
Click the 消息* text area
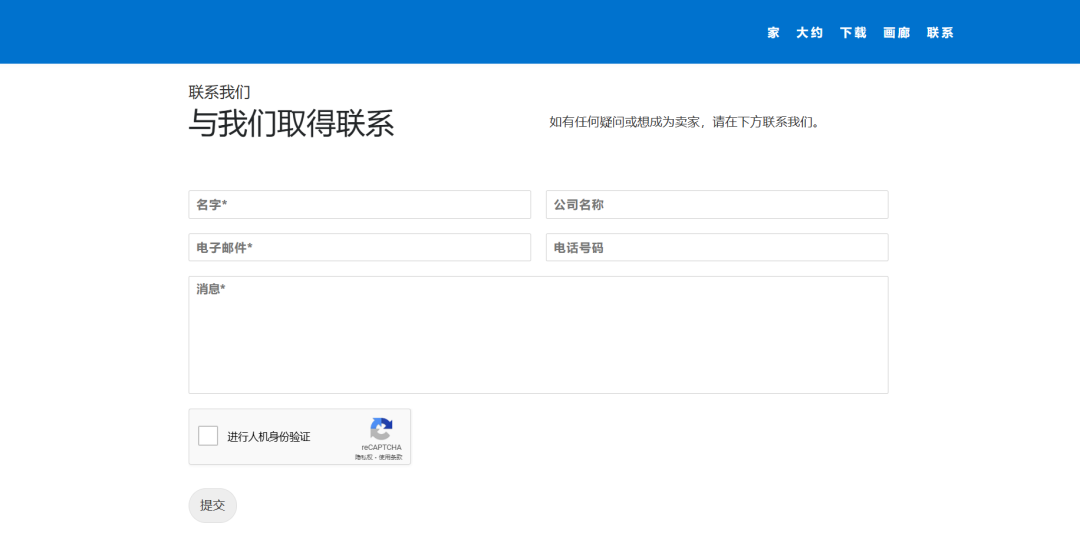click(539, 335)
